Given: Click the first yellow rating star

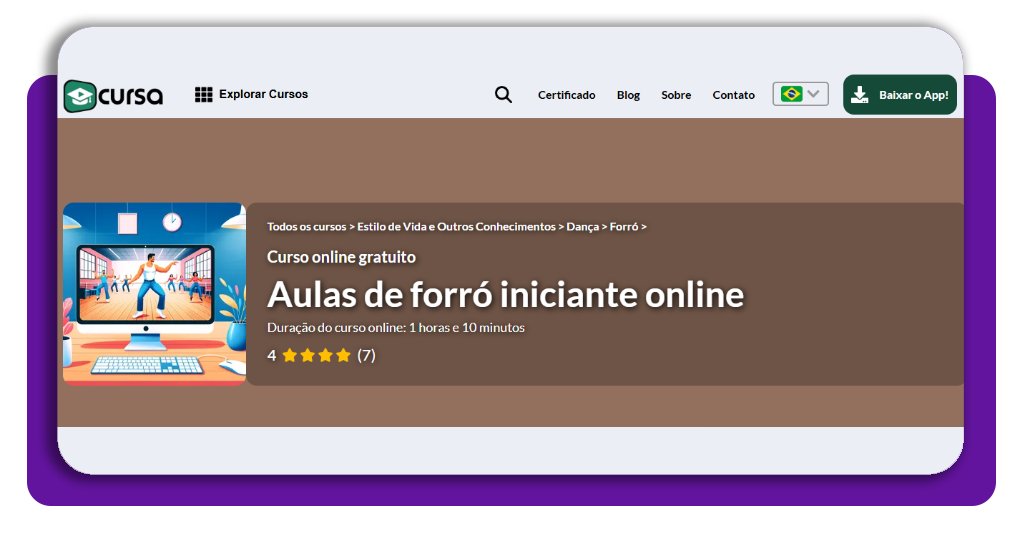Looking at the screenshot, I should click(x=290, y=355).
